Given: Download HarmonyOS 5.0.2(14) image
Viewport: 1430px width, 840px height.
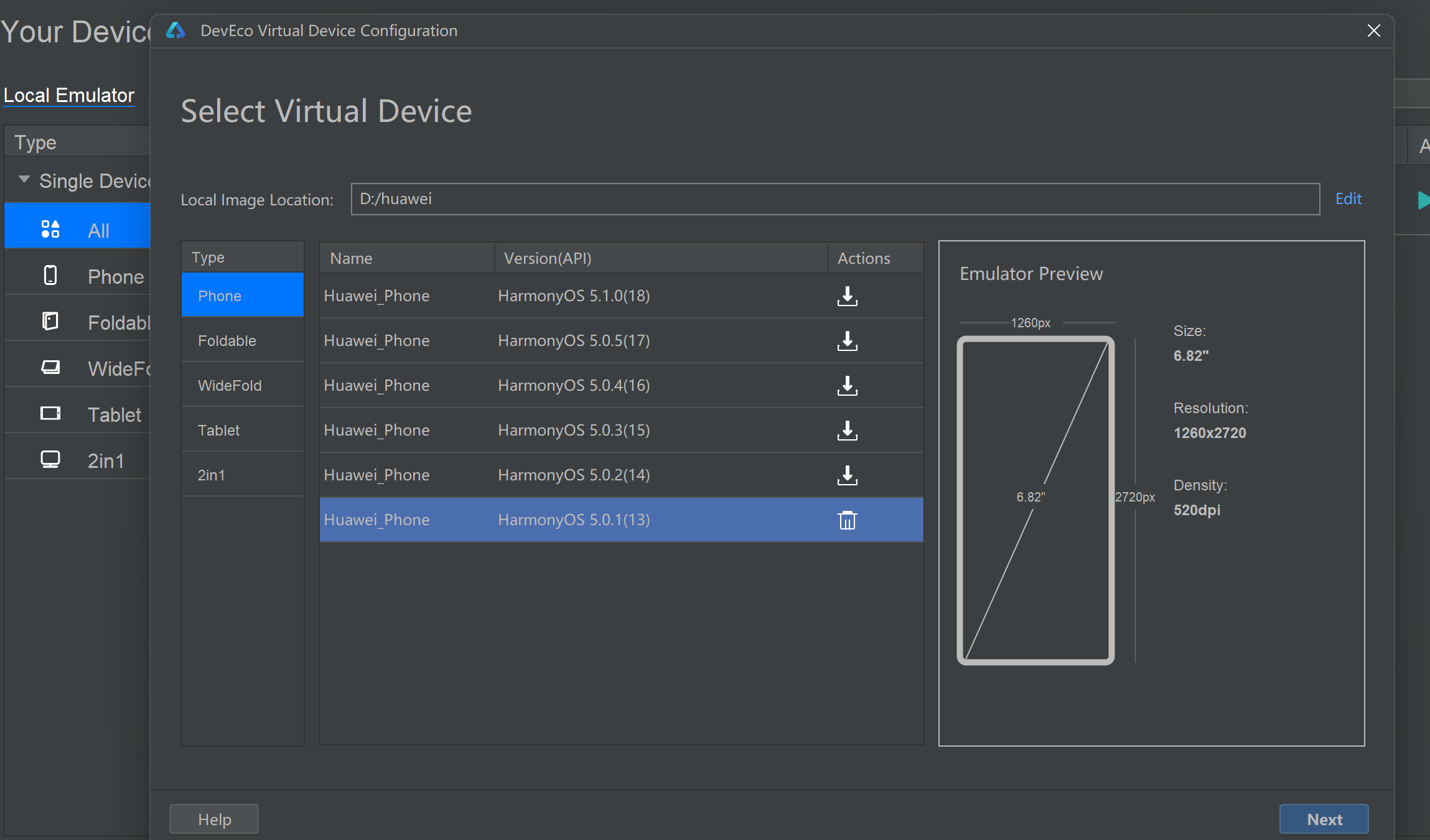Looking at the screenshot, I should pos(847,475).
